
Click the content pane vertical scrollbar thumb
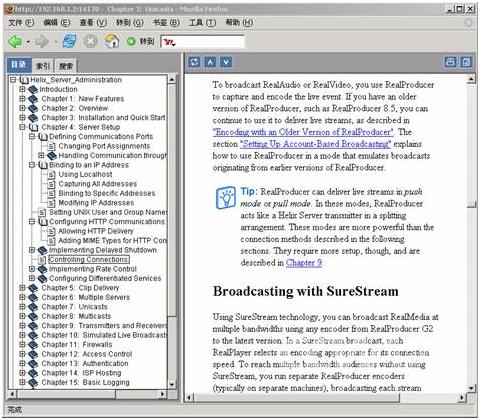pos(471,204)
